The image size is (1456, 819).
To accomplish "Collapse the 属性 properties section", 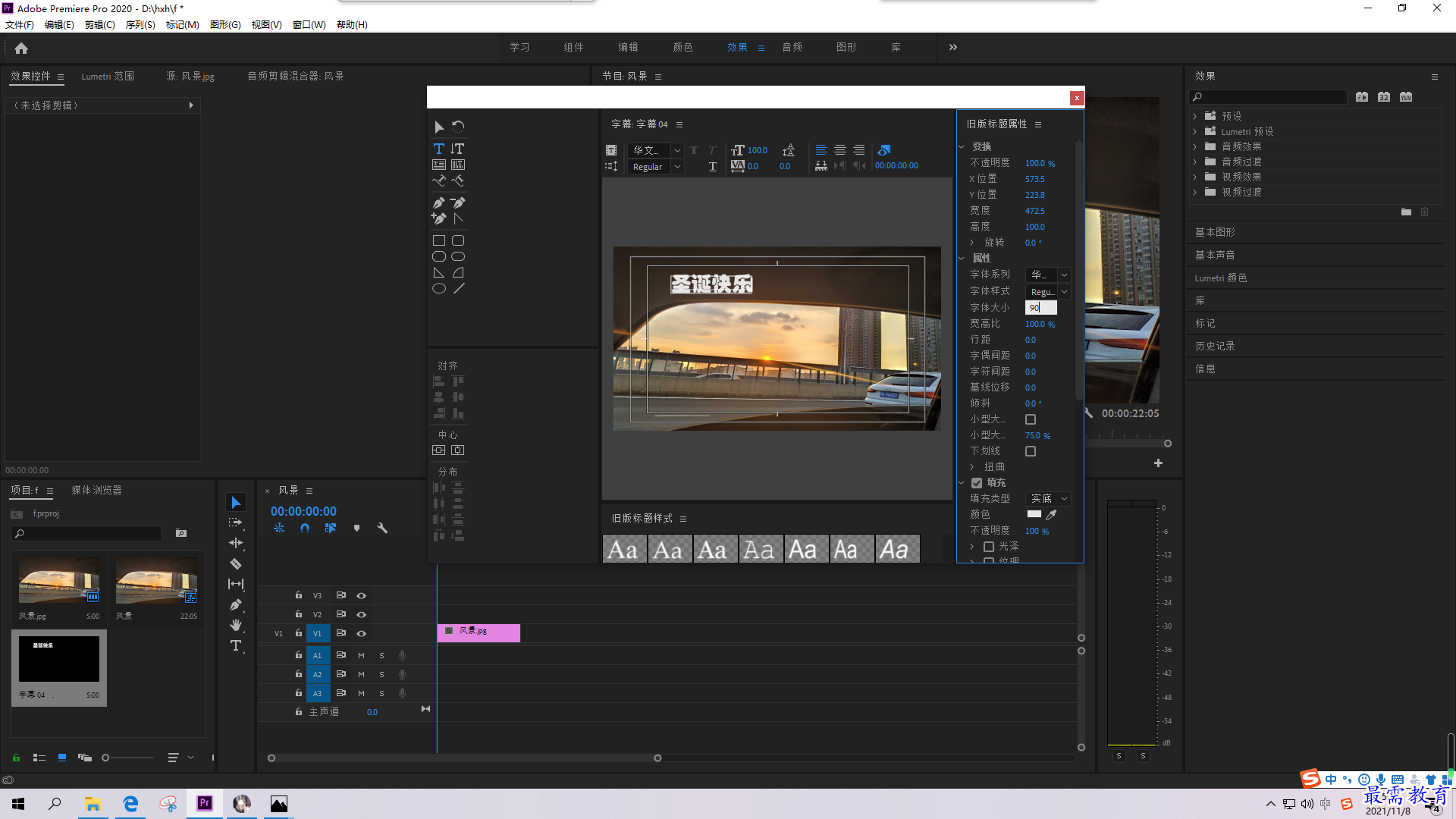I will [x=962, y=258].
